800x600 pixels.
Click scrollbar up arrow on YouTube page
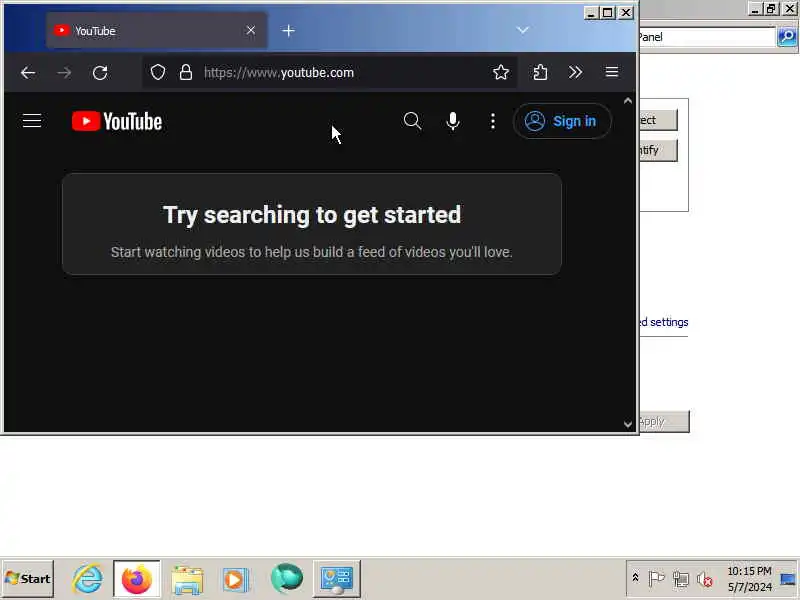tap(628, 101)
